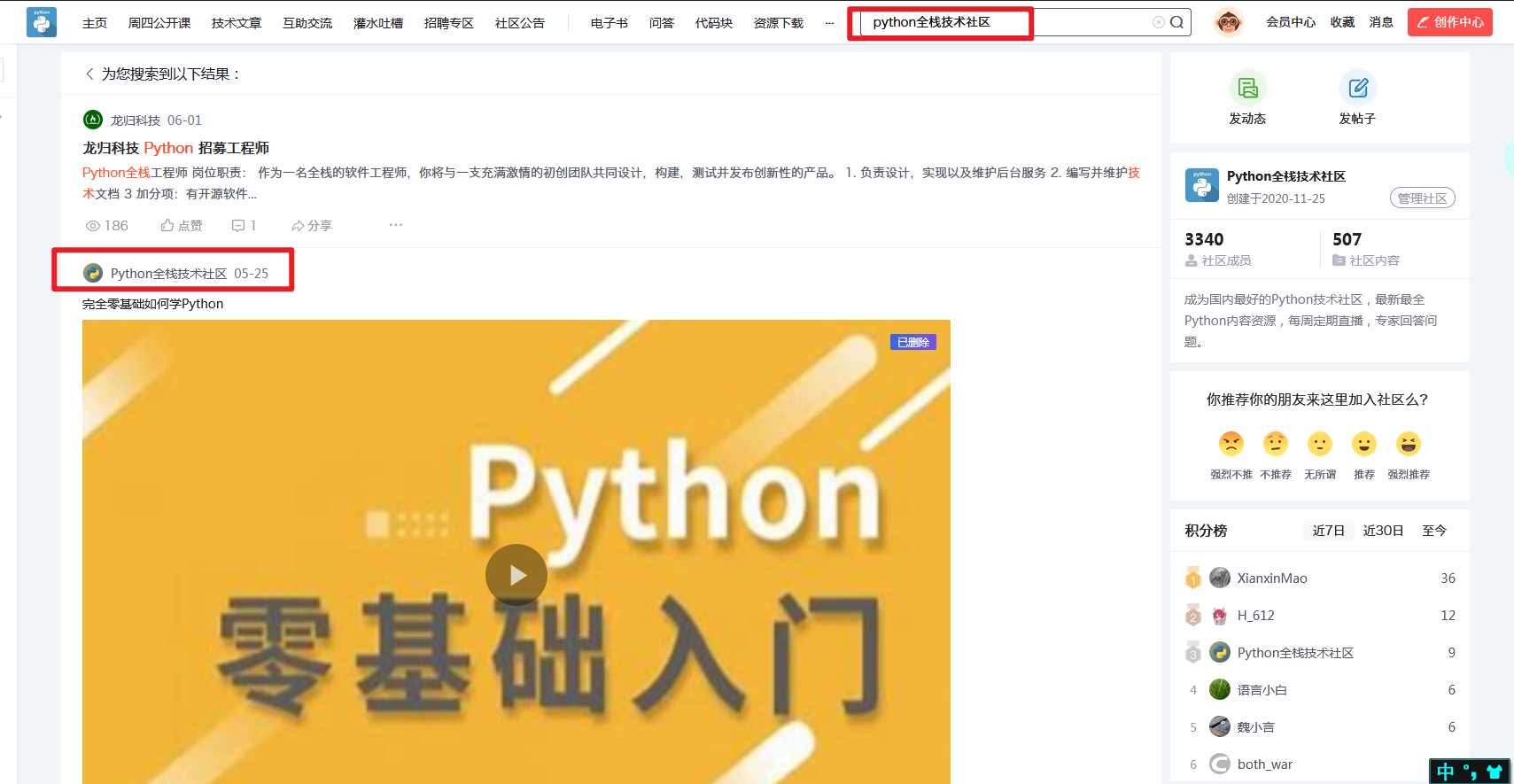Screen dimensions: 1514x784
Task: Open the user avatar profile
Action: (1228, 22)
